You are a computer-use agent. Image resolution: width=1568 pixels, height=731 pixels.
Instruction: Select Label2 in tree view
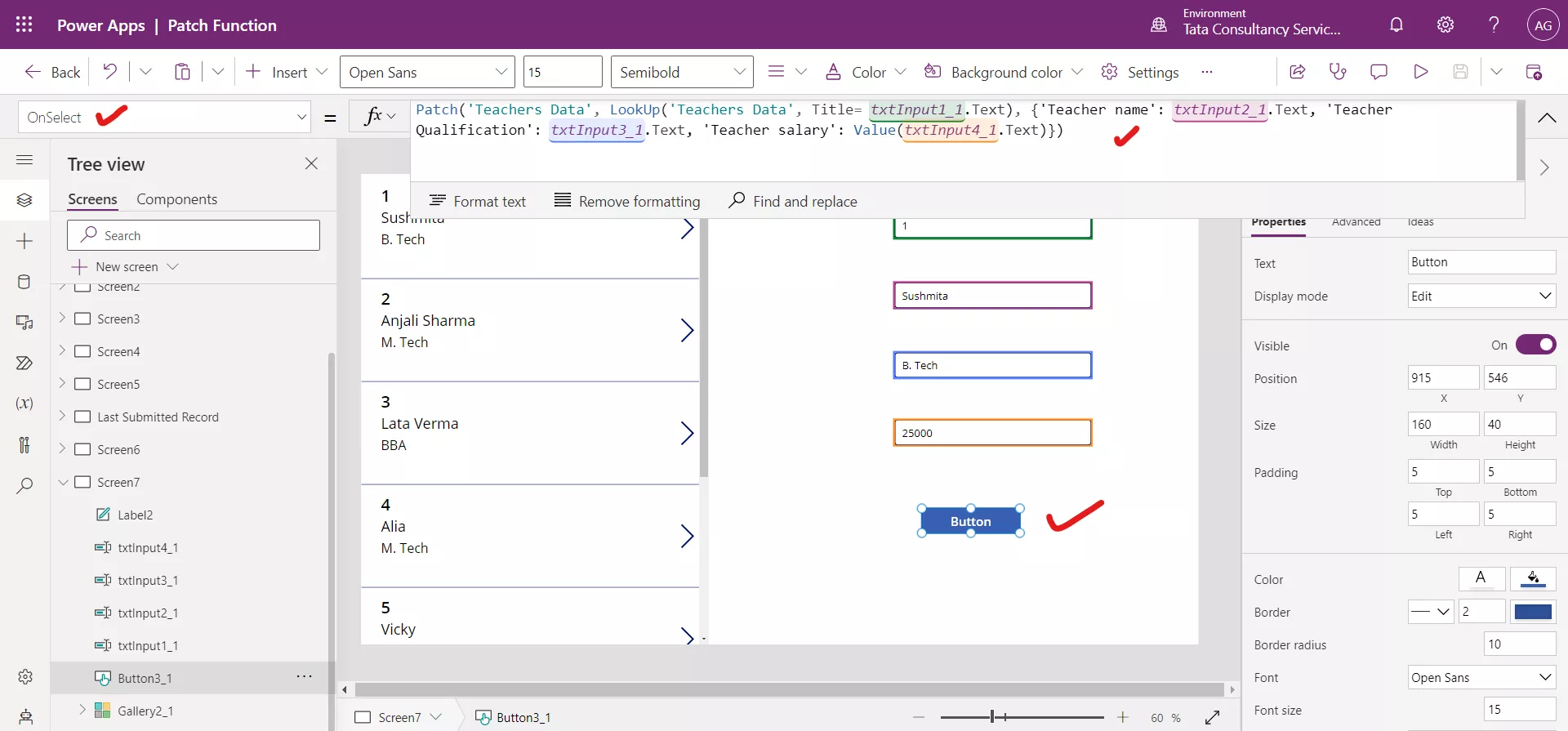click(x=135, y=515)
